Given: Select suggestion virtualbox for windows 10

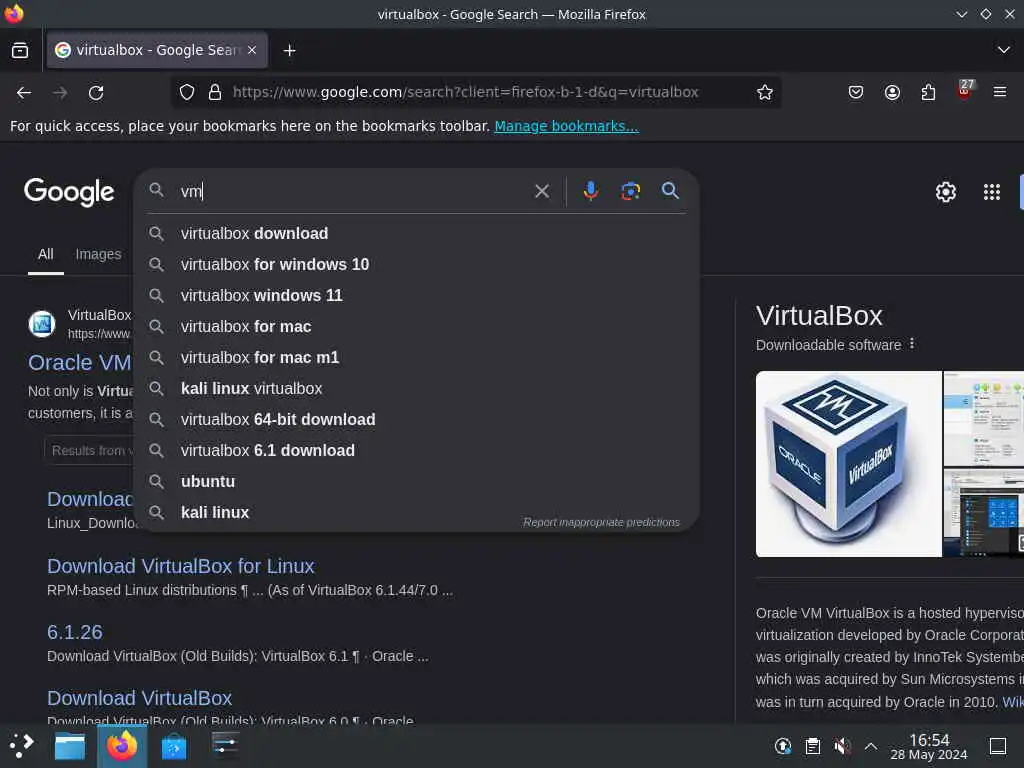Looking at the screenshot, I should [417, 264].
